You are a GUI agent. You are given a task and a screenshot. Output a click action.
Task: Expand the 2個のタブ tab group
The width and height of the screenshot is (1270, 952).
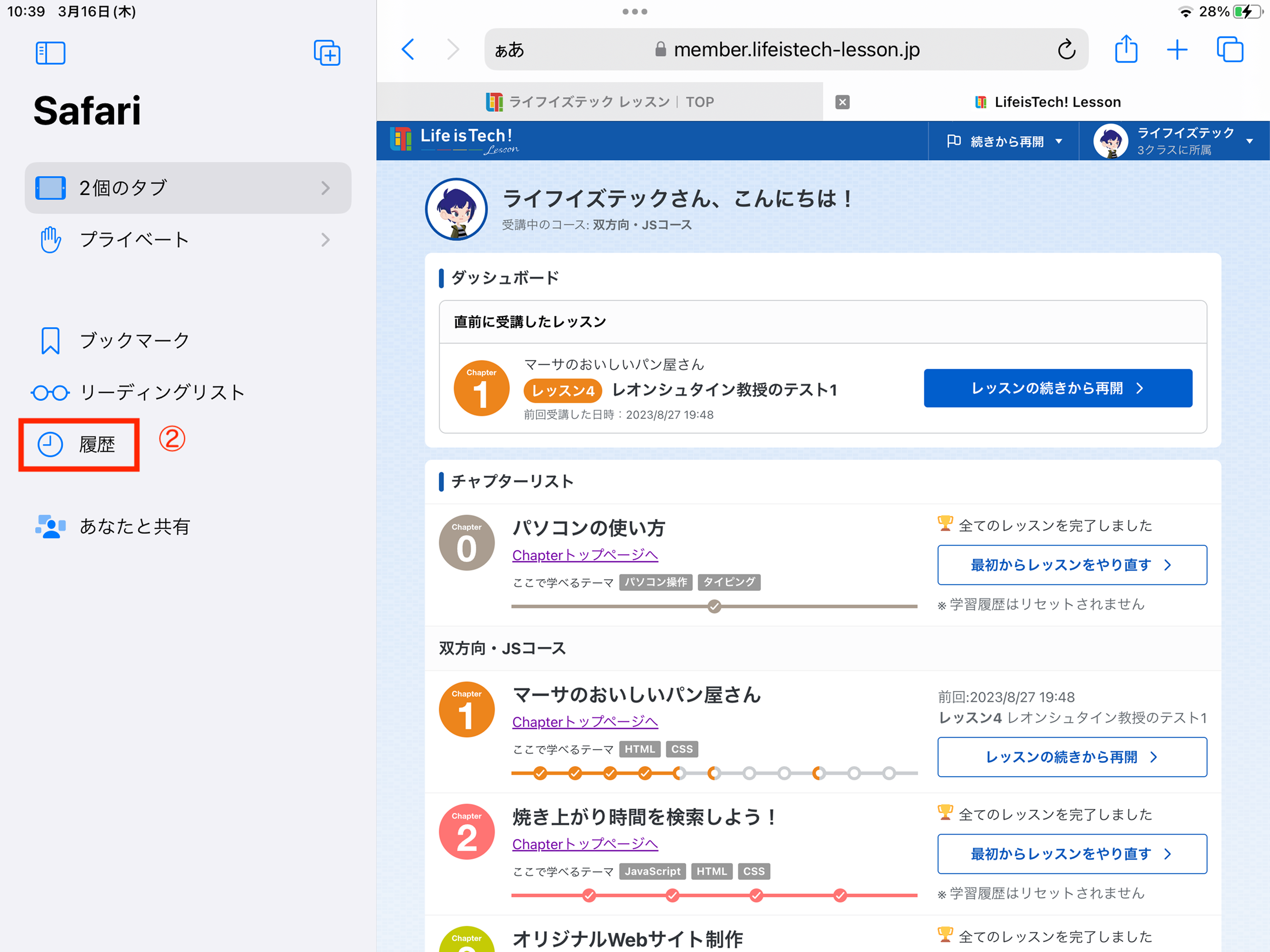[x=188, y=188]
